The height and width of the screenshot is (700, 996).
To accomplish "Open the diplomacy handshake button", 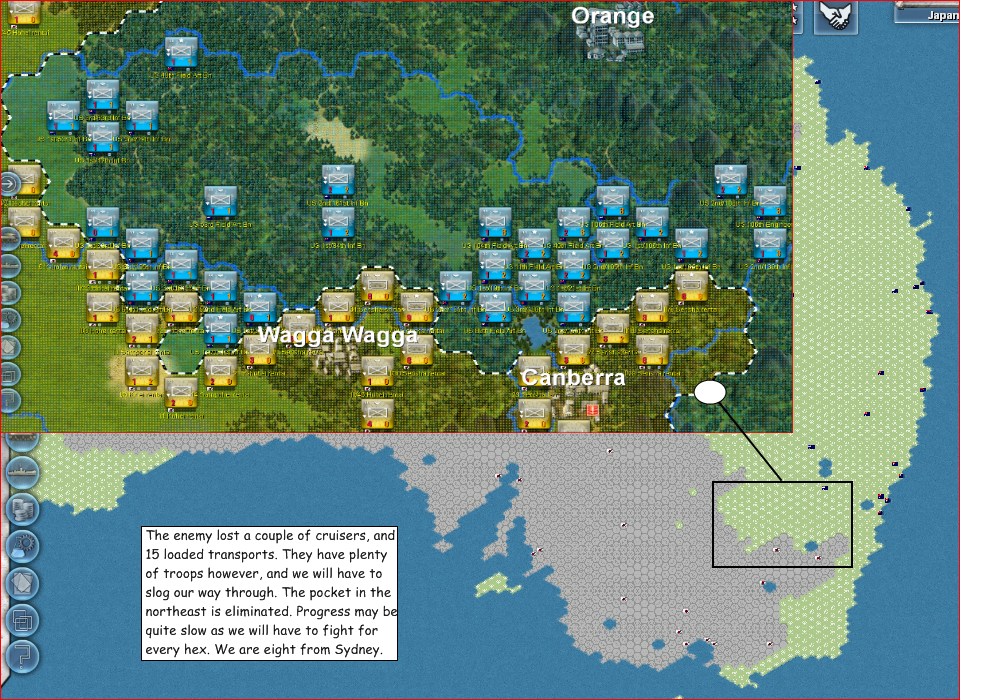I will [x=835, y=16].
